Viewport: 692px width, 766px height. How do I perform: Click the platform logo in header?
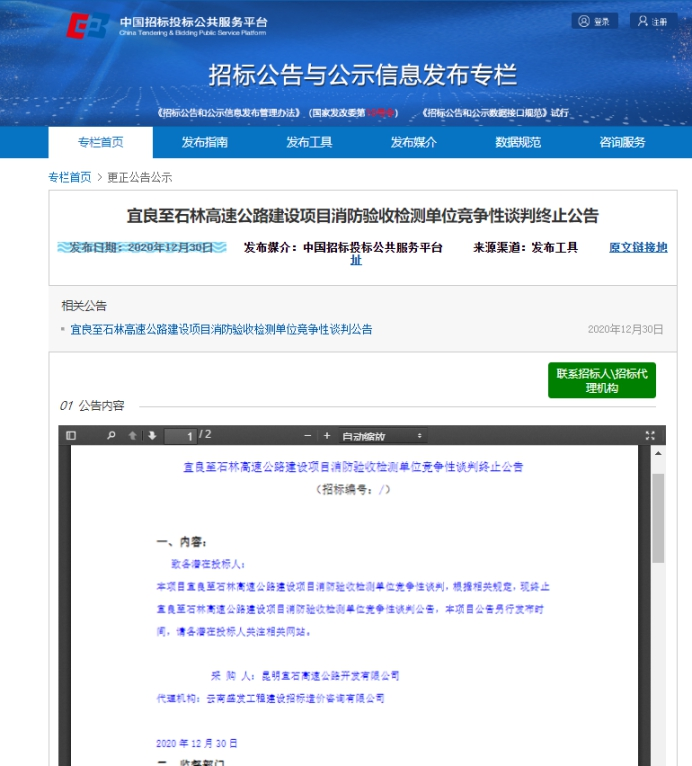(x=86, y=25)
